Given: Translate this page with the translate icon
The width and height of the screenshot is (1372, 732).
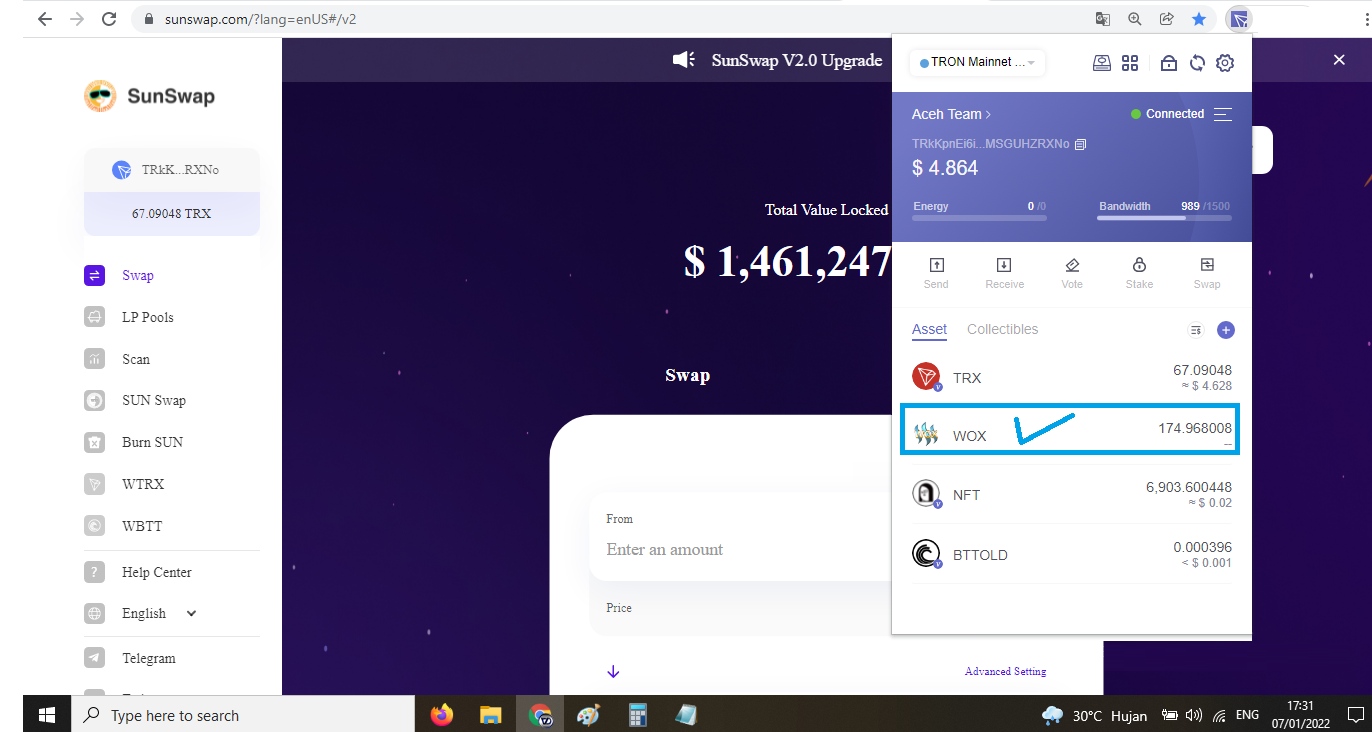Looking at the screenshot, I should (x=1103, y=19).
